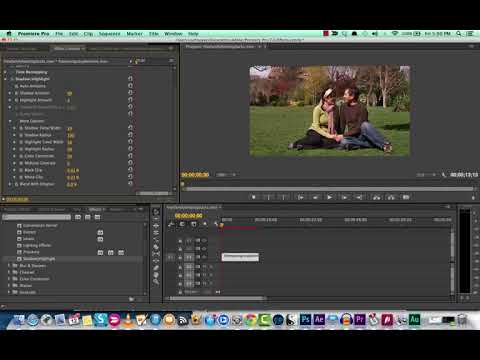Image resolution: width=480 pixels, height=360 pixels.
Task: Select the Zoom tool in tools panel
Action: tap(156, 282)
